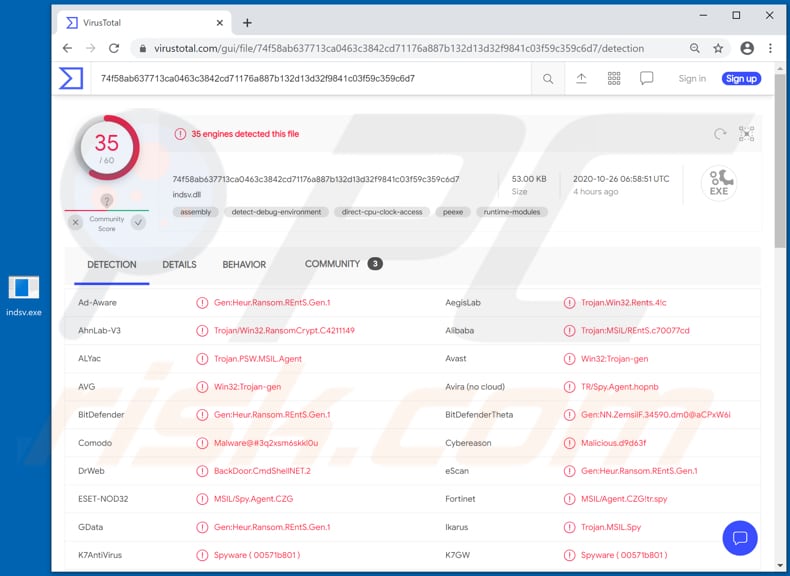The image size is (790, 576).
Task: Click the Sign up button
Action: [x=741, y=79]
